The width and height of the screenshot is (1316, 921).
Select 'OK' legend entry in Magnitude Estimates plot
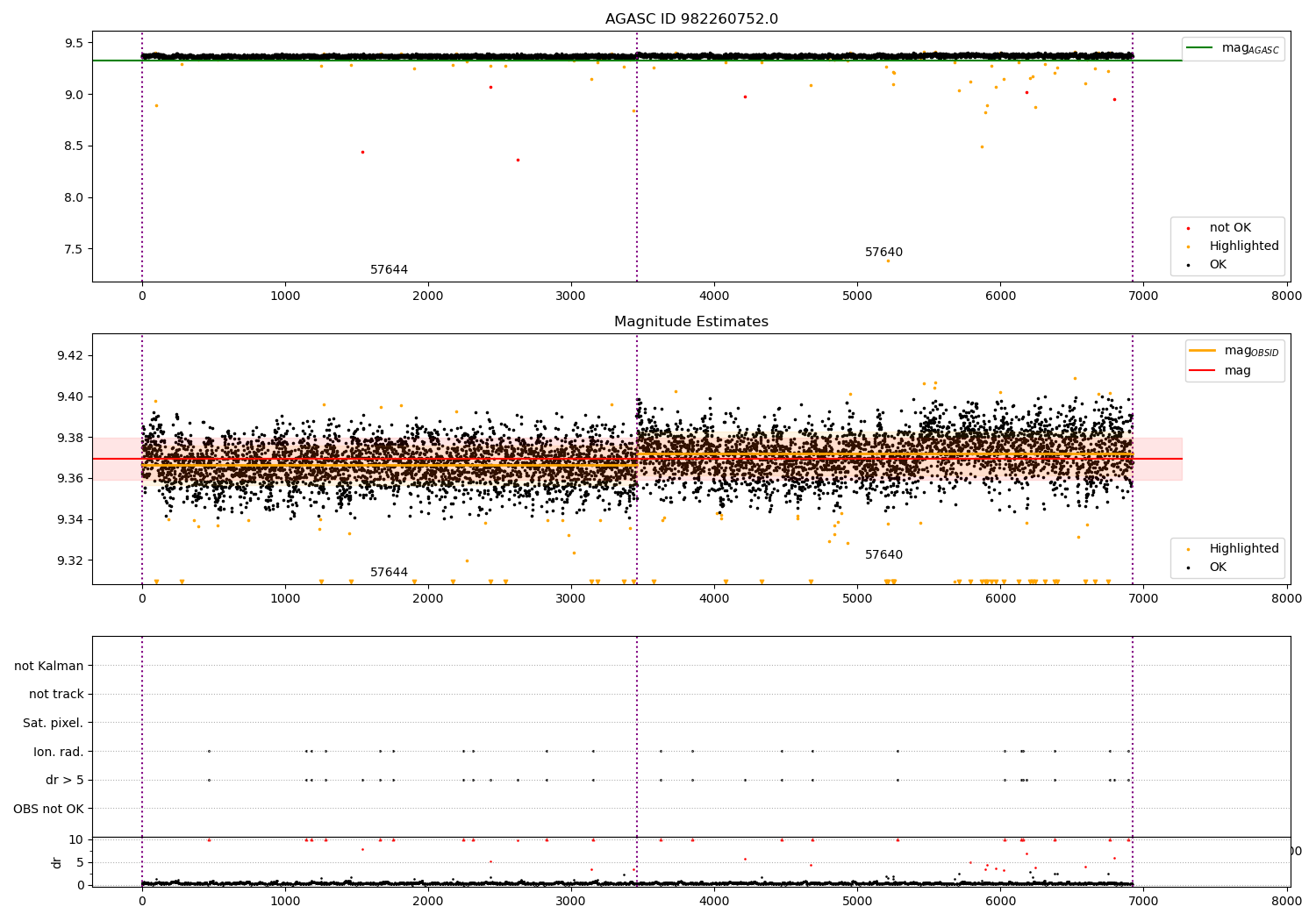(1208, 568)
